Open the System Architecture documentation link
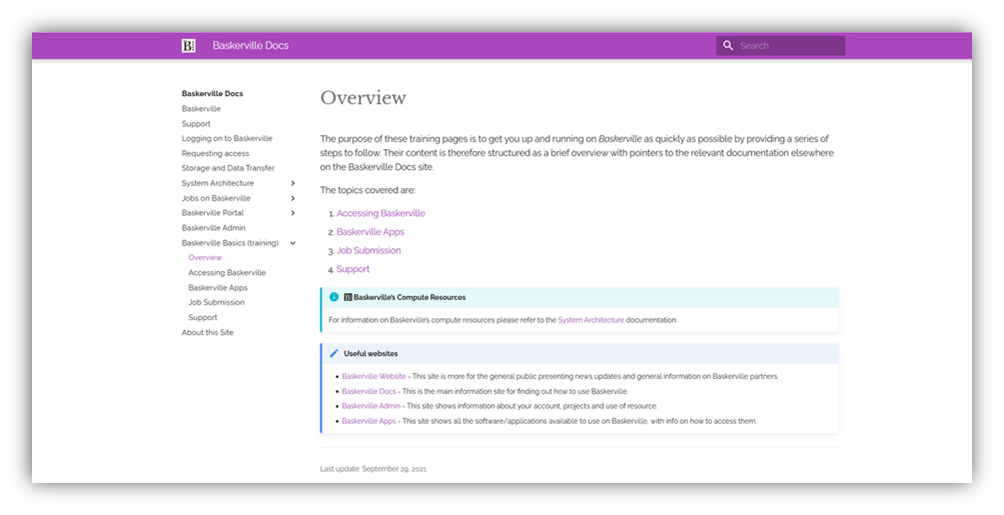This screenshot has width=1004, height=515. pos(590,320)
